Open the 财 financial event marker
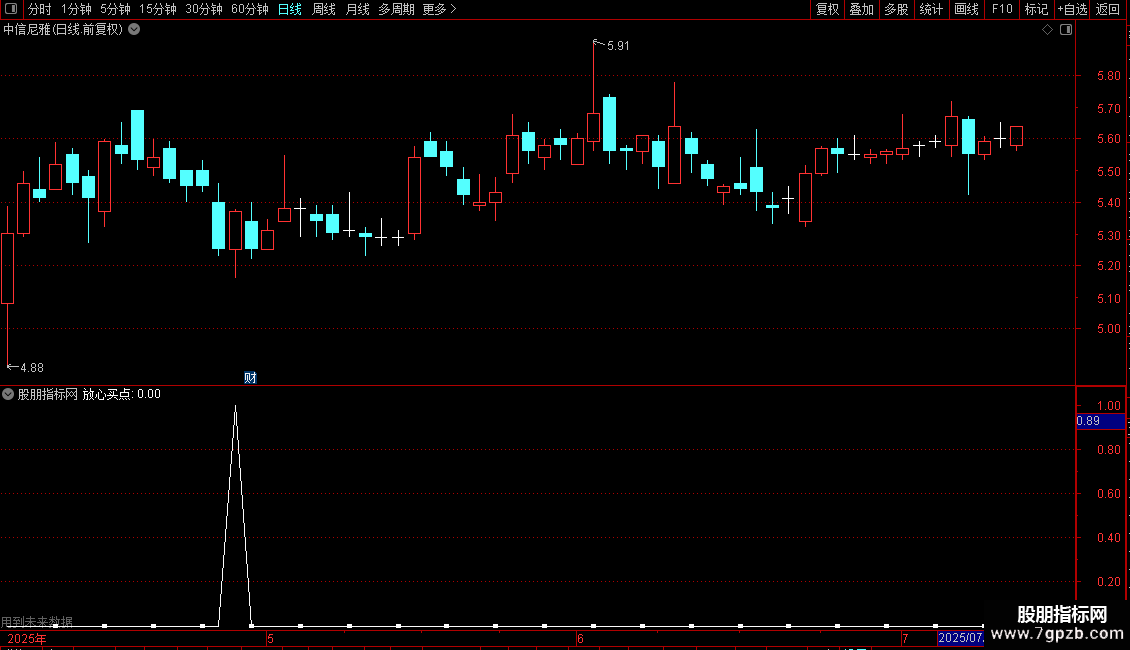Screen dimensions: 1130x650 [x=250, y=378]
